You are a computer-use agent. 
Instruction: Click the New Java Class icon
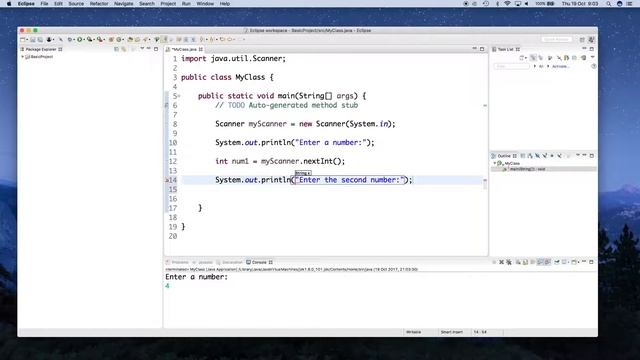(x=119, y=40)
